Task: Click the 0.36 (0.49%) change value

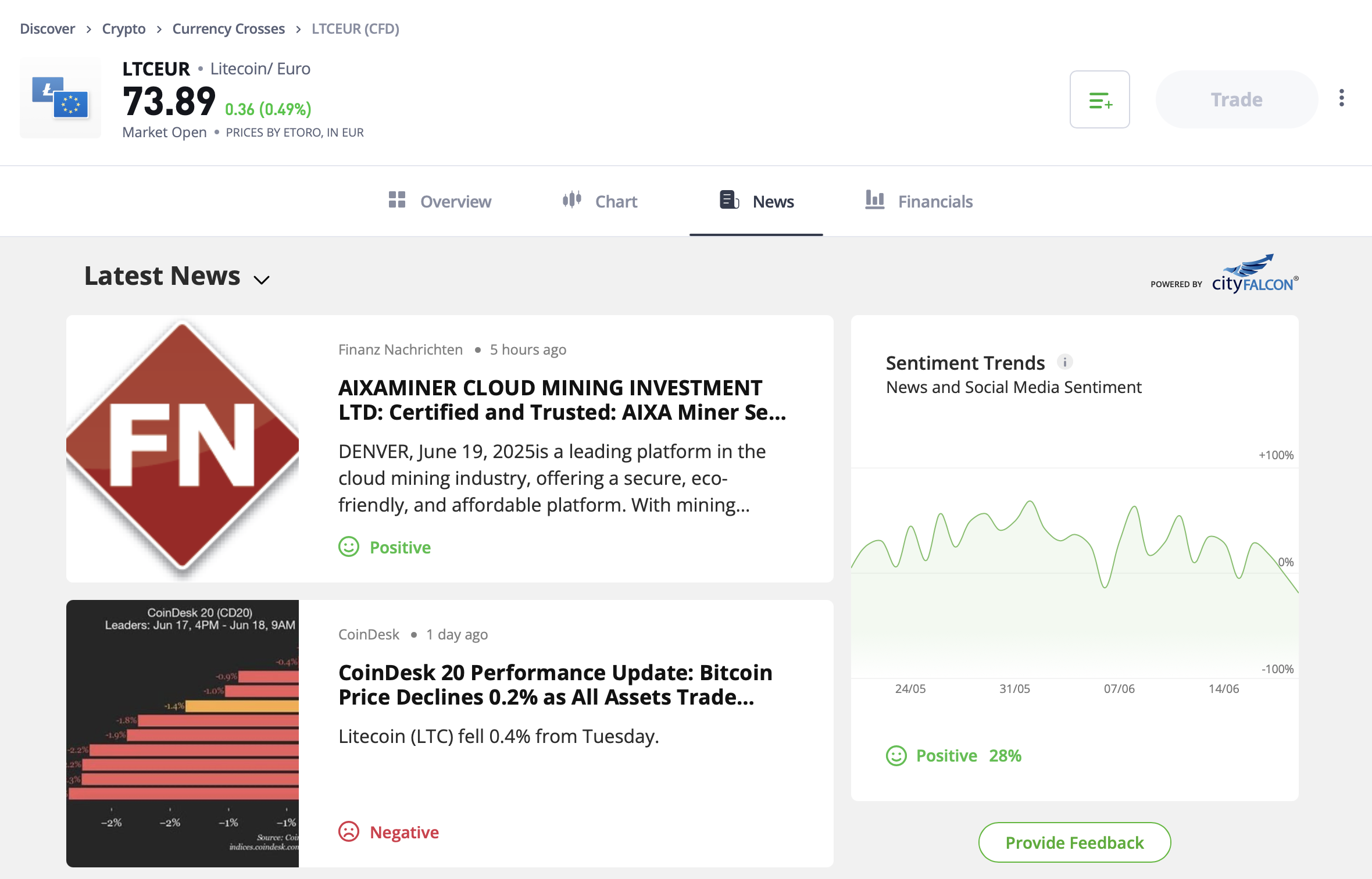Action: (x=268, y=109)
